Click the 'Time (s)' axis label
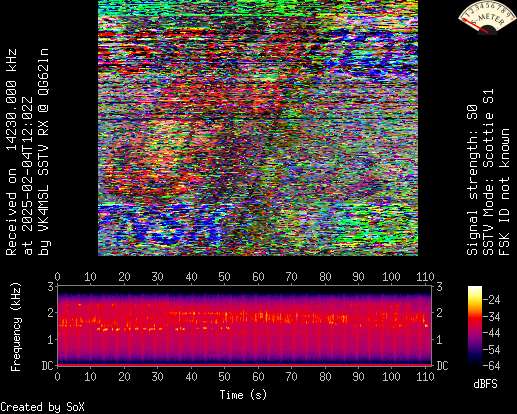This screenshot has height=414, width=517. point(243,395)
